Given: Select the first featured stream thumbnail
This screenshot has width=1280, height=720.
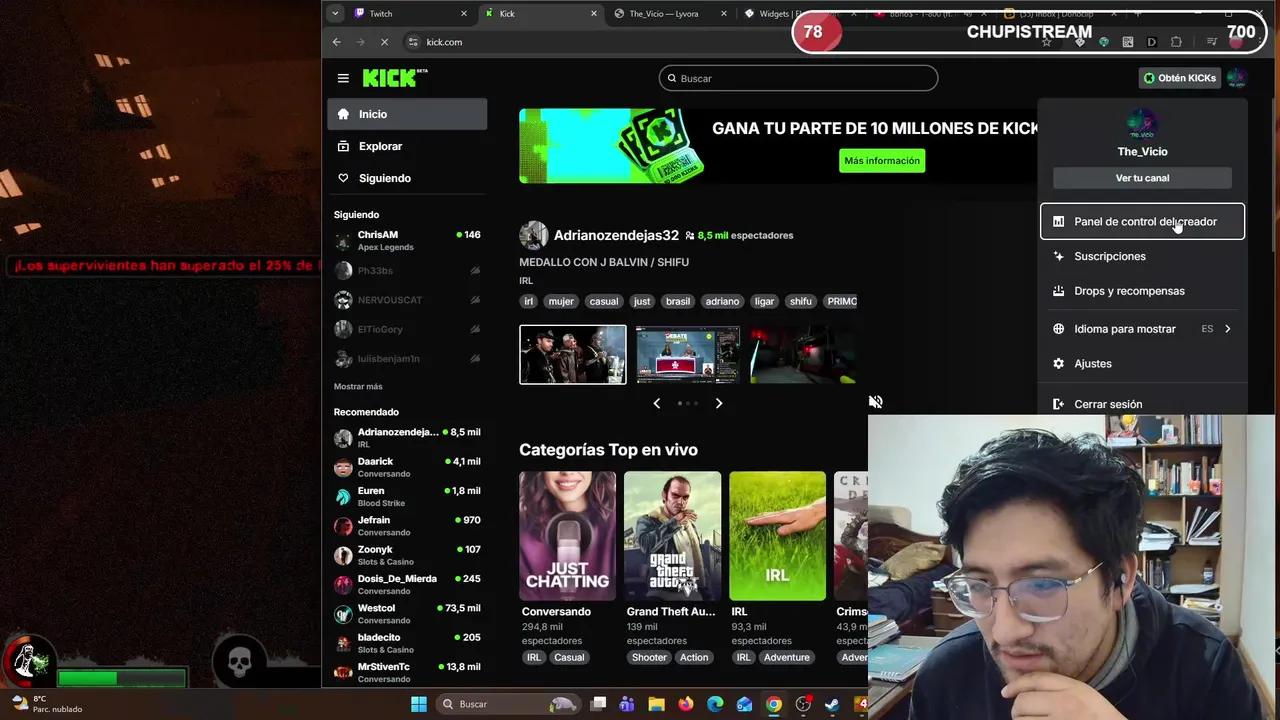Looking at the screenshot, I should click(x=573, y=355).
